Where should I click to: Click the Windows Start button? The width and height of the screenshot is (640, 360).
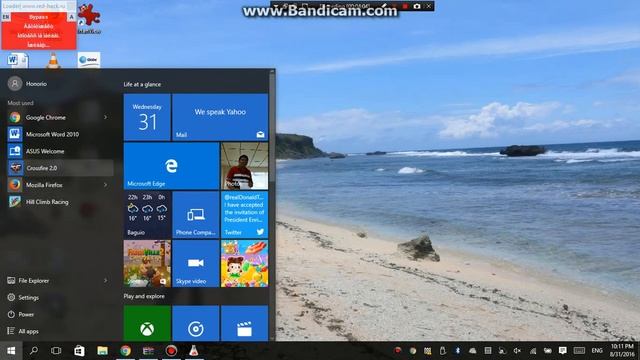click(x=11, y=351)
